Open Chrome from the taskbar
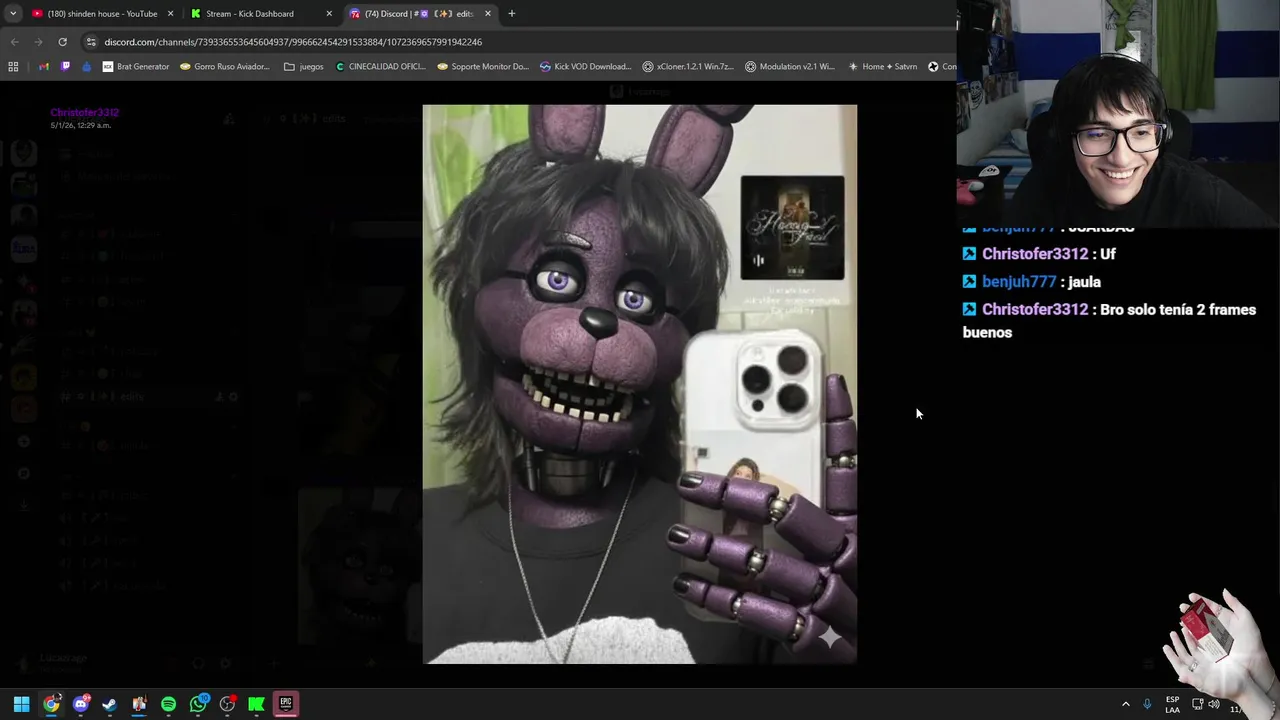Image resolution: width=1280 pixels, height=720 pixels. [x=51, y=704]
